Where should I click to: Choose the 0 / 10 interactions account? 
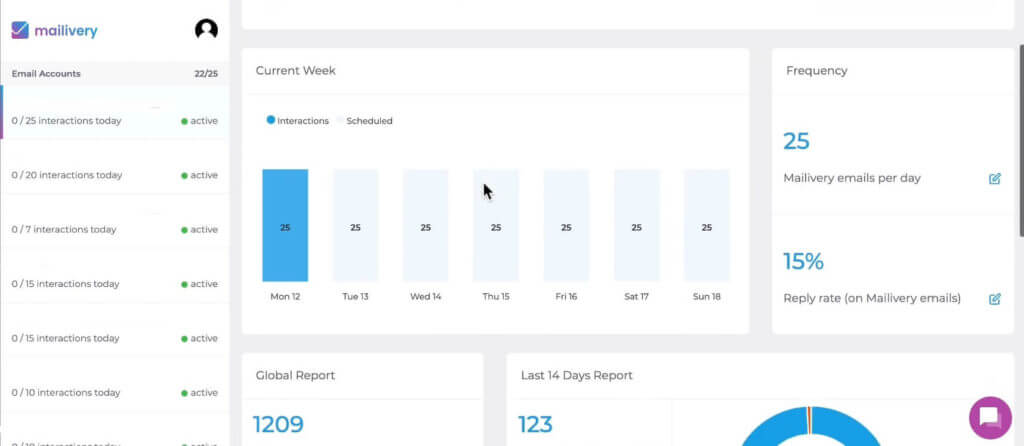coord(66,393)
